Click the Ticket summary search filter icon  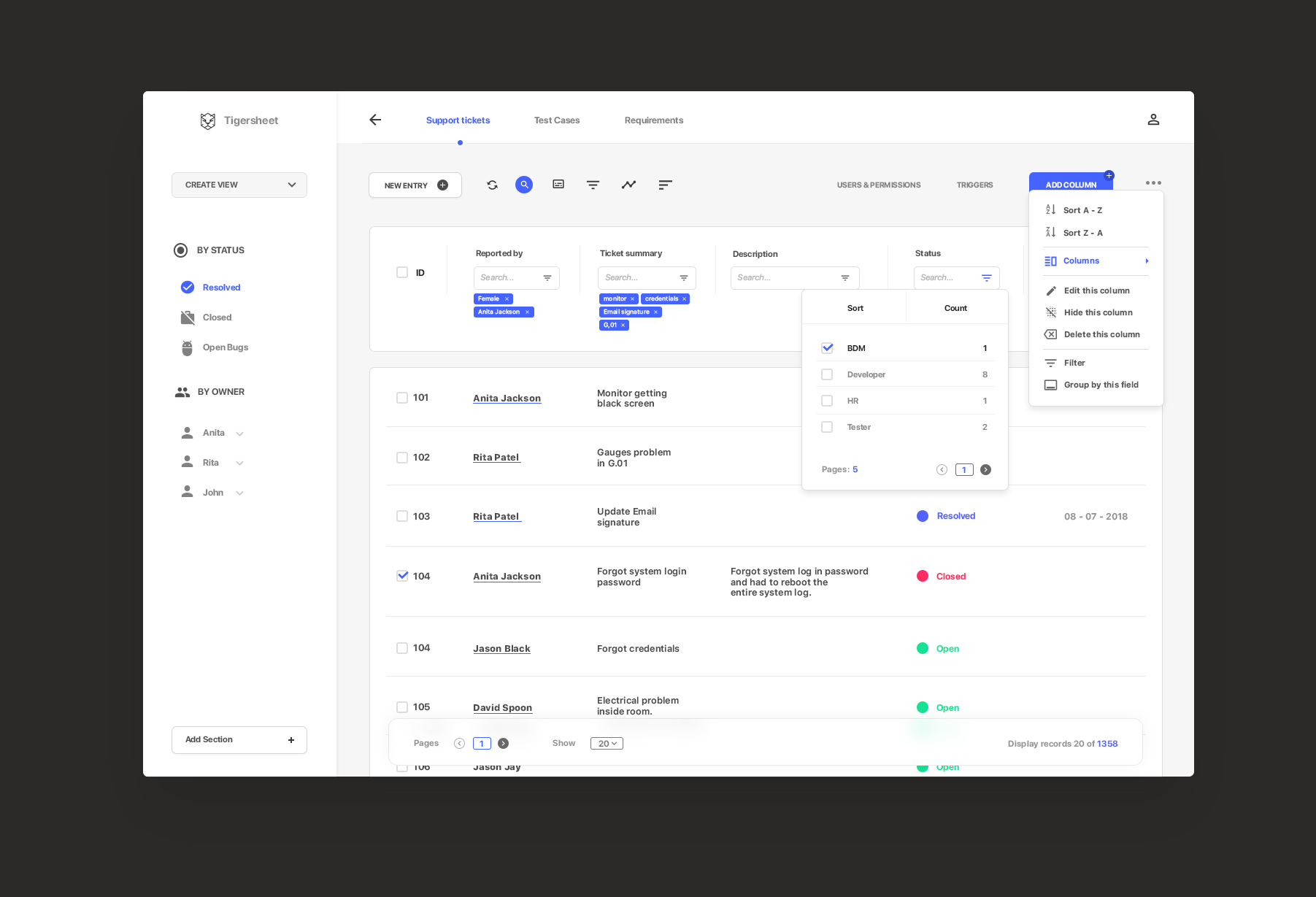(684, 278)
